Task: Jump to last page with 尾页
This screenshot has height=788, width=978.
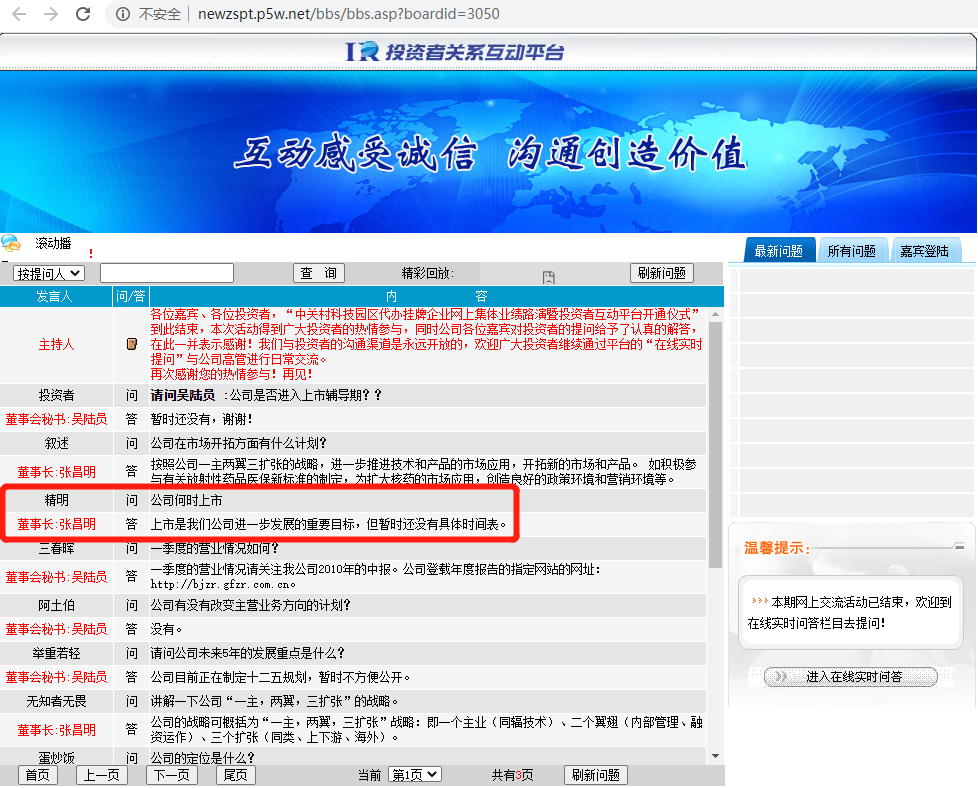Action: [x=235, y=775]
